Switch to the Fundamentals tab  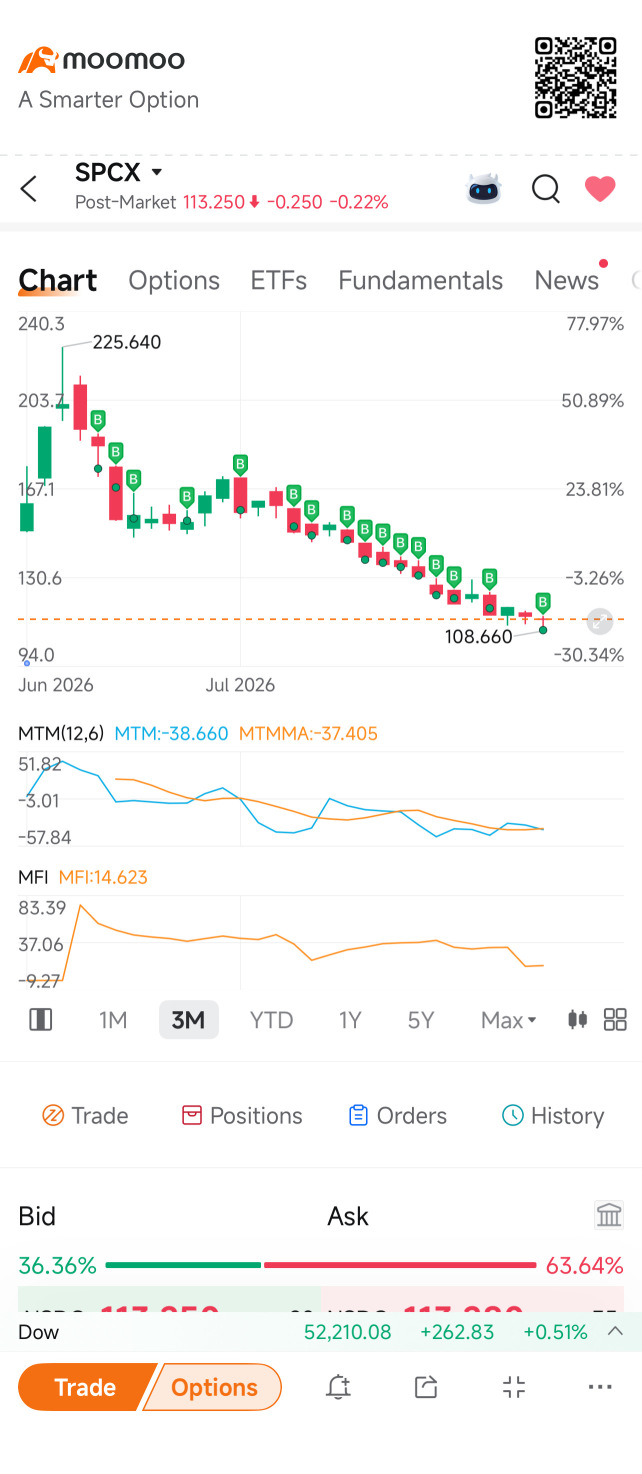420,281
